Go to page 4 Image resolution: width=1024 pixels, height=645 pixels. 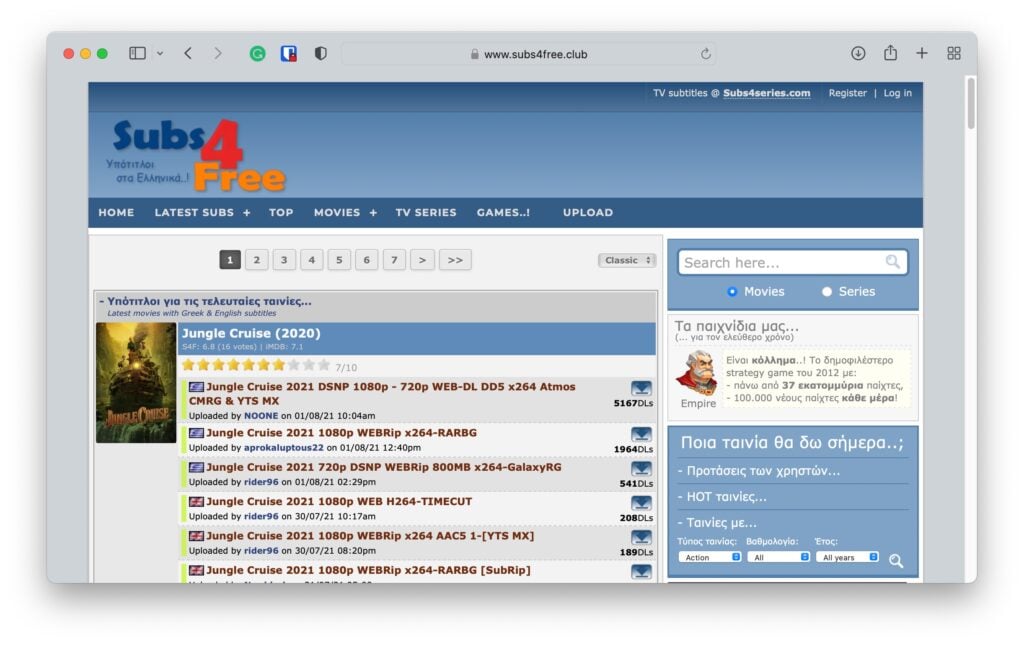312,260
